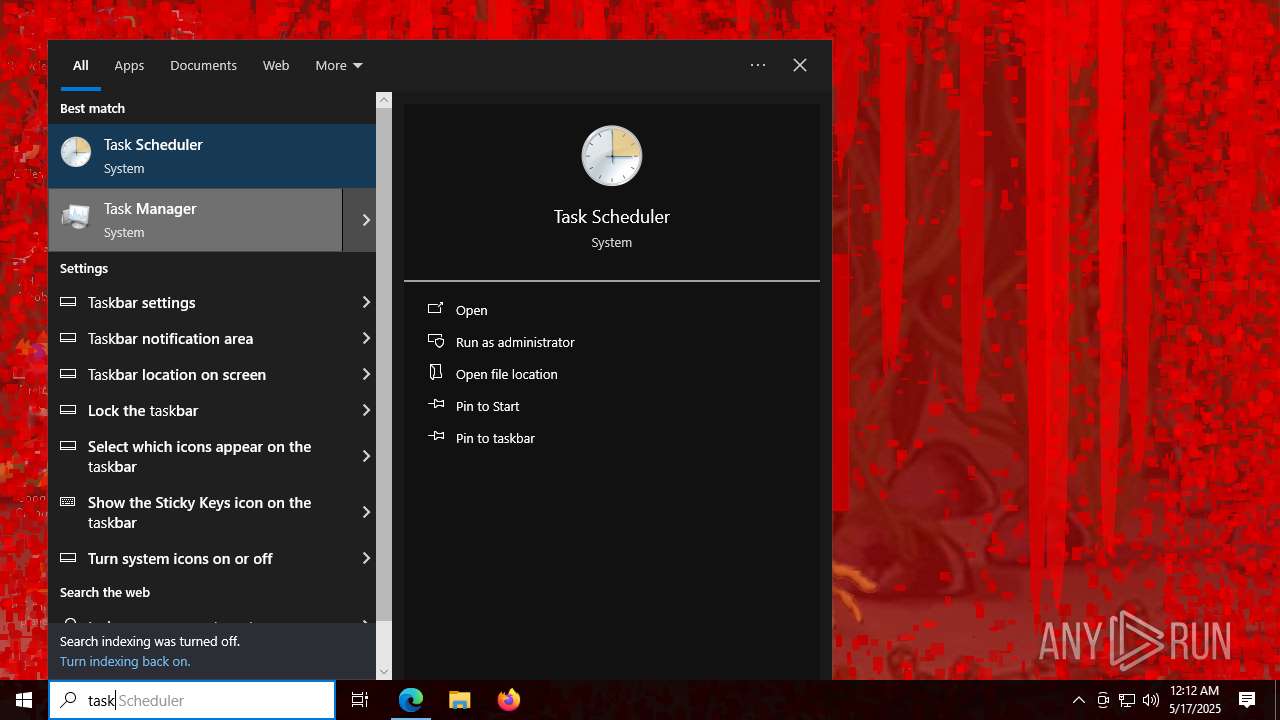Click the Pin to taskbar pin icon
The width and height of the screenshot is (1280, 720).
(x=435, y=437)
